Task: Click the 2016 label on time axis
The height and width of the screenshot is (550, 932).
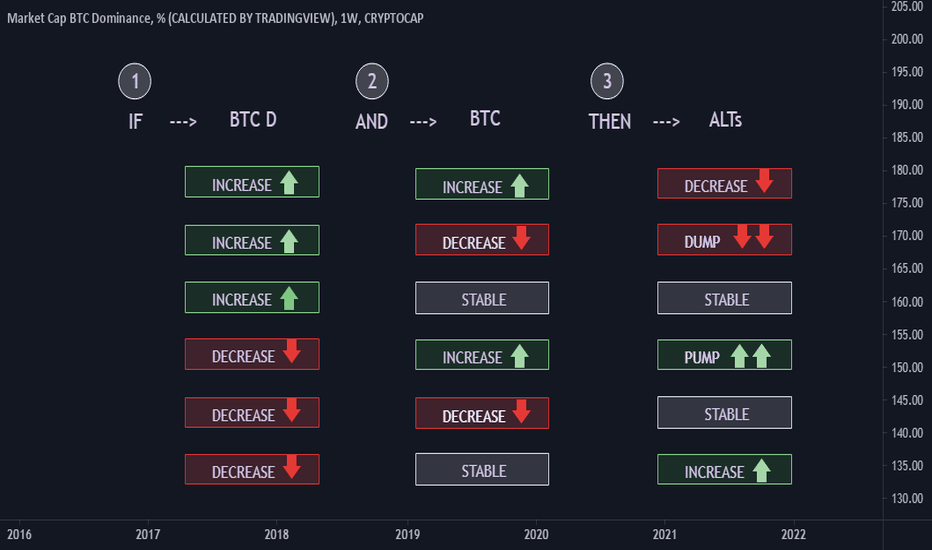Action: pyautogui.click(x=18, y=533)
